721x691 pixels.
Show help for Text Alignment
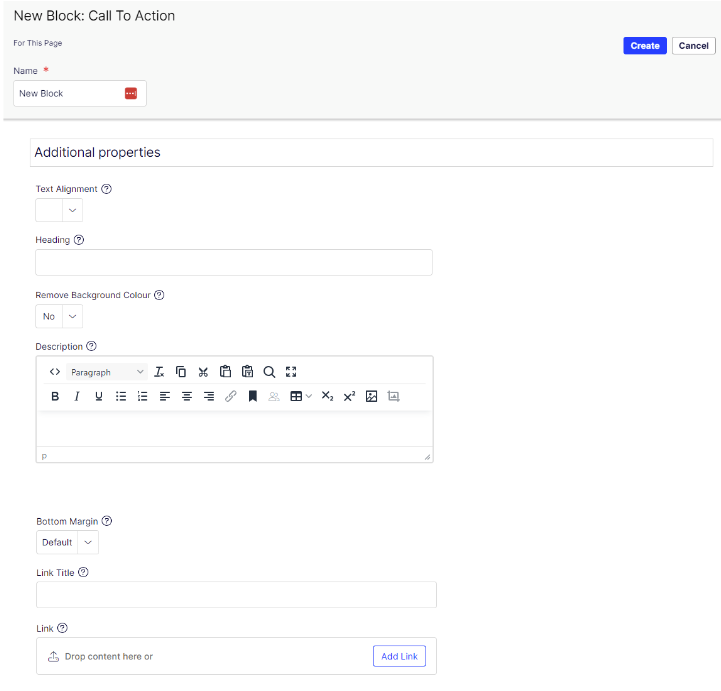(x=106, y=189)
